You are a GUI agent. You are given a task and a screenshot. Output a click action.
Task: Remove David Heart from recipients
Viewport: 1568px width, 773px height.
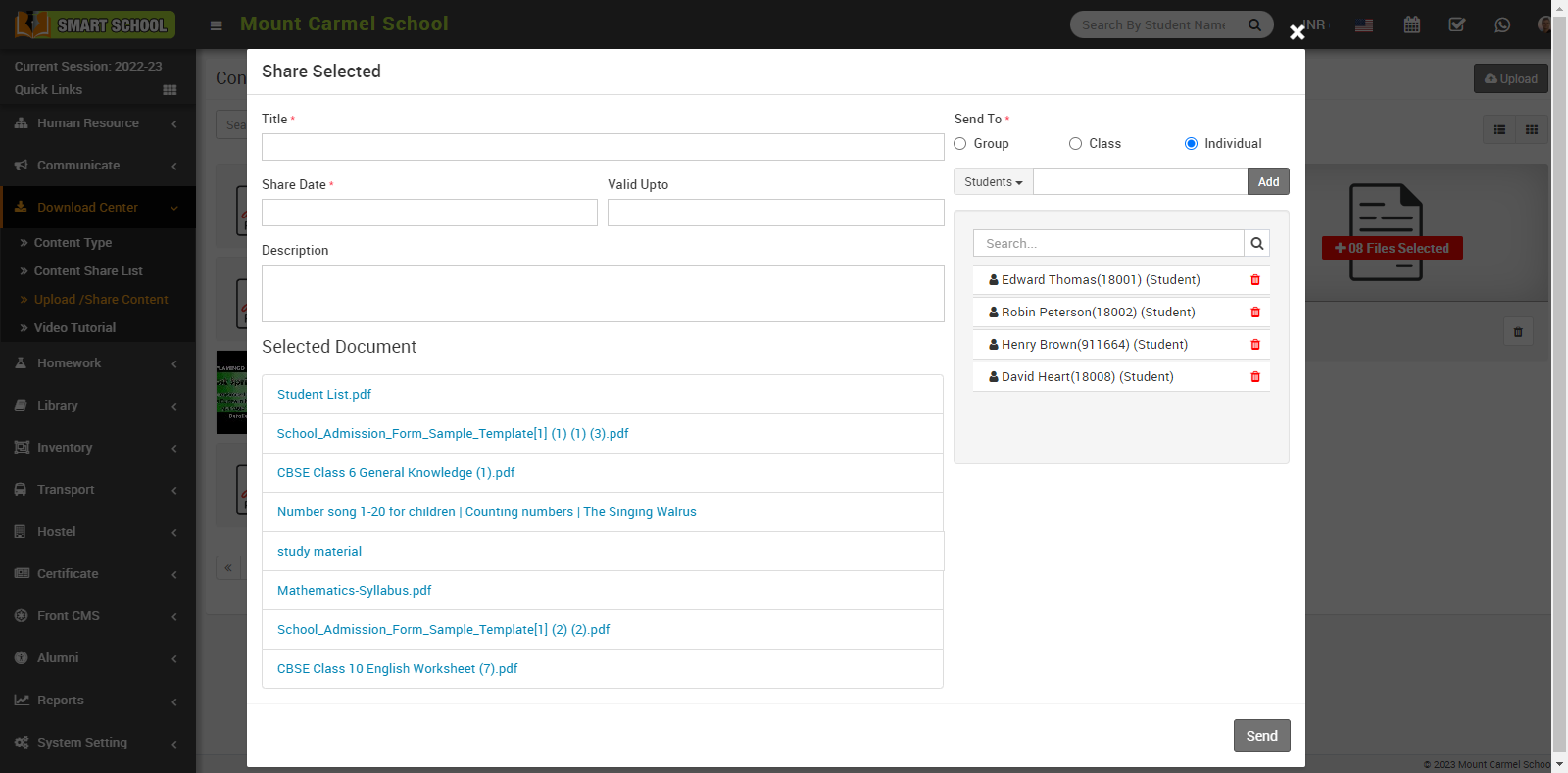pyautogui.click(x=1254, y=377)
